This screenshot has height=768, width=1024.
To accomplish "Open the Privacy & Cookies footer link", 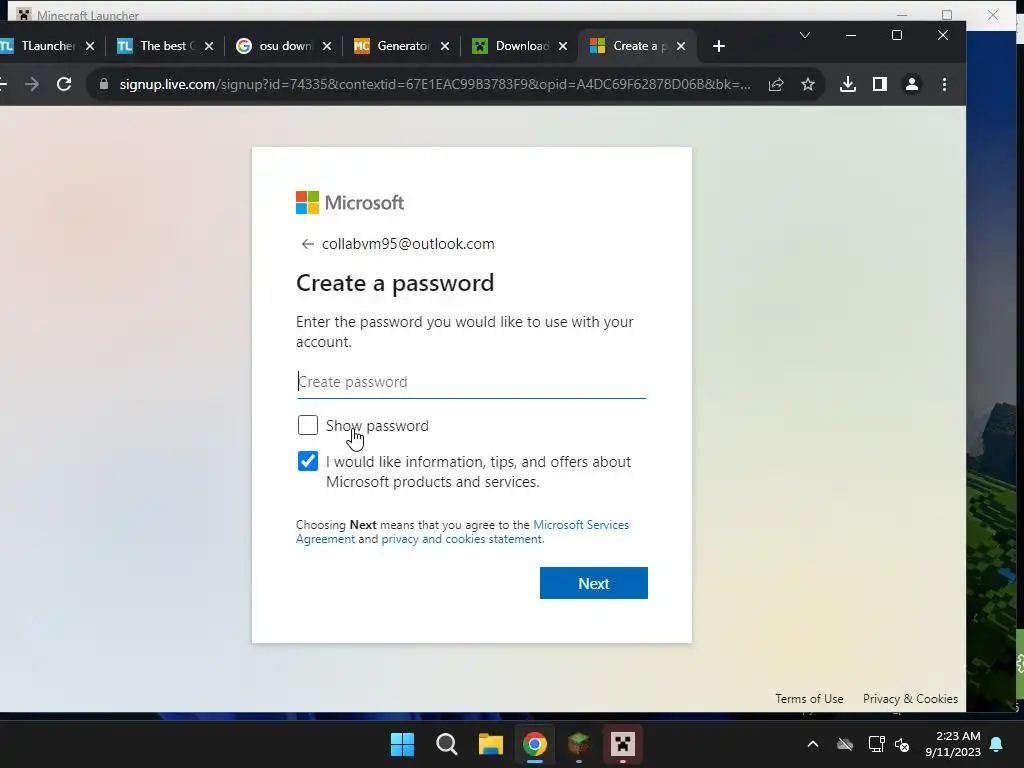I will point(910,699).
